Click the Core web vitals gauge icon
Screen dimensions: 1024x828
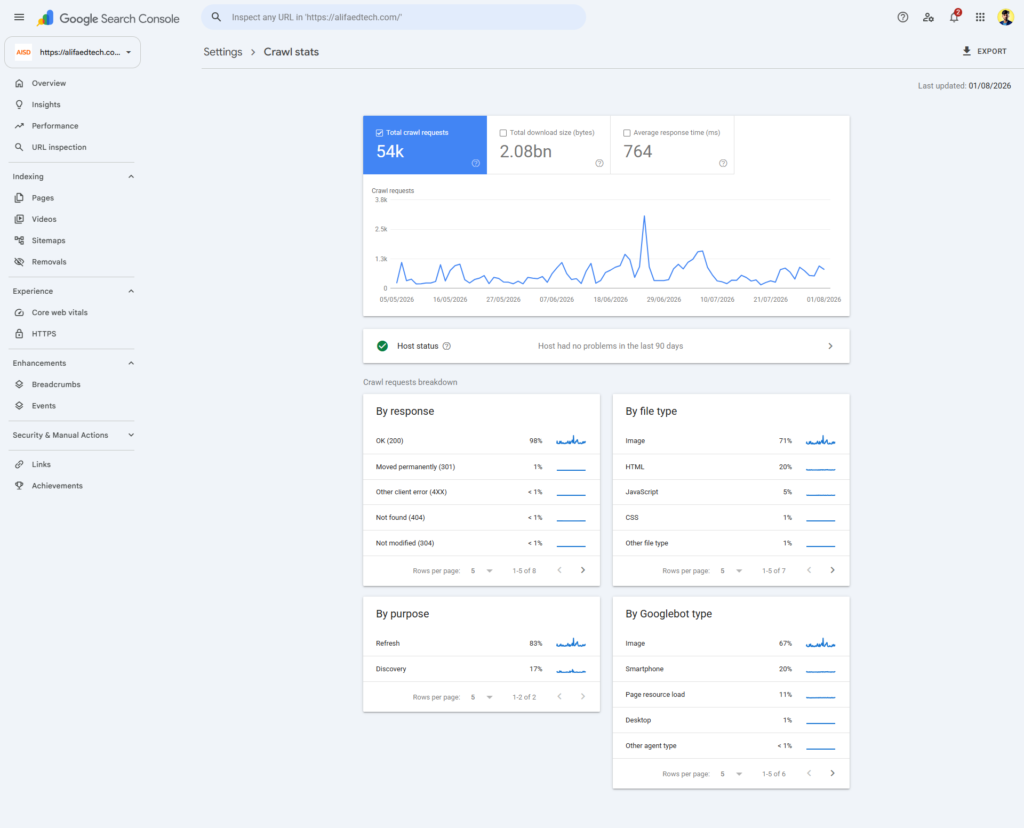pyautogui.click(x=19, y=313)
